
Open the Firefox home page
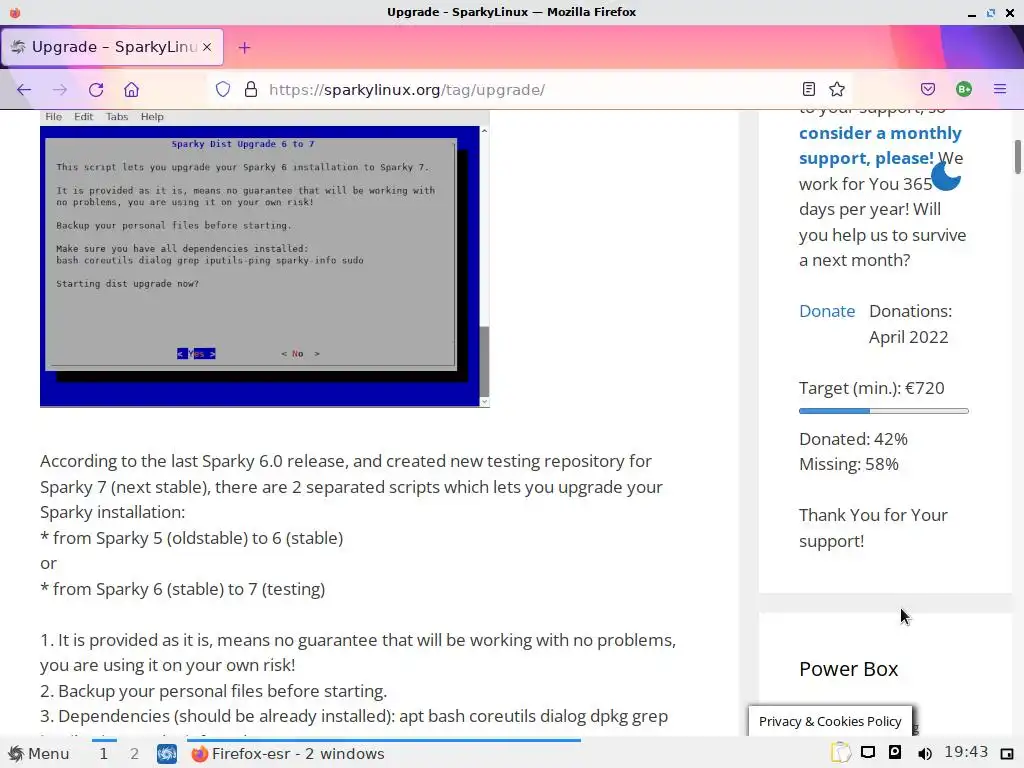coord(131,89)
